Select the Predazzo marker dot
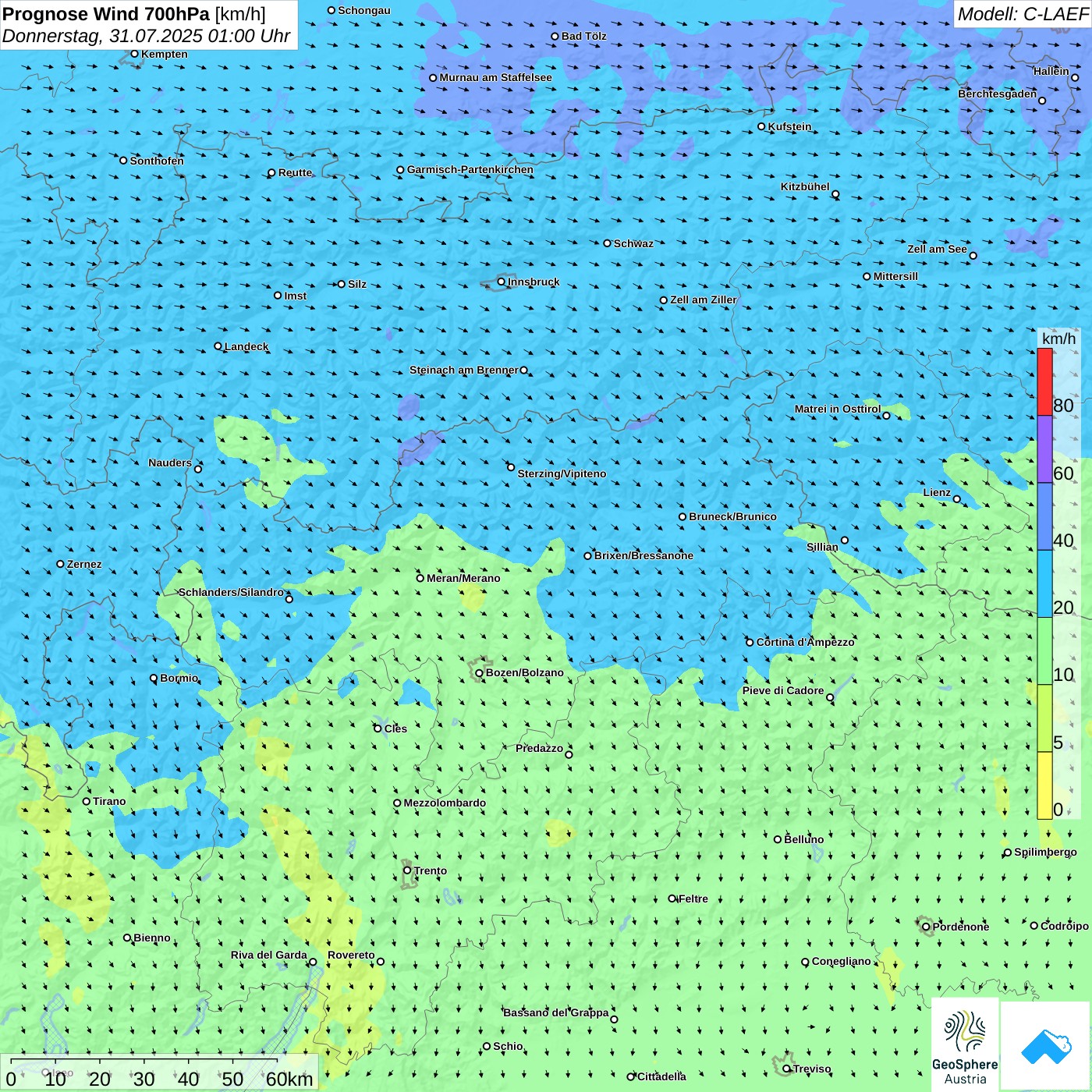This screenshot has height=1092, width=1092. (569, 754)
